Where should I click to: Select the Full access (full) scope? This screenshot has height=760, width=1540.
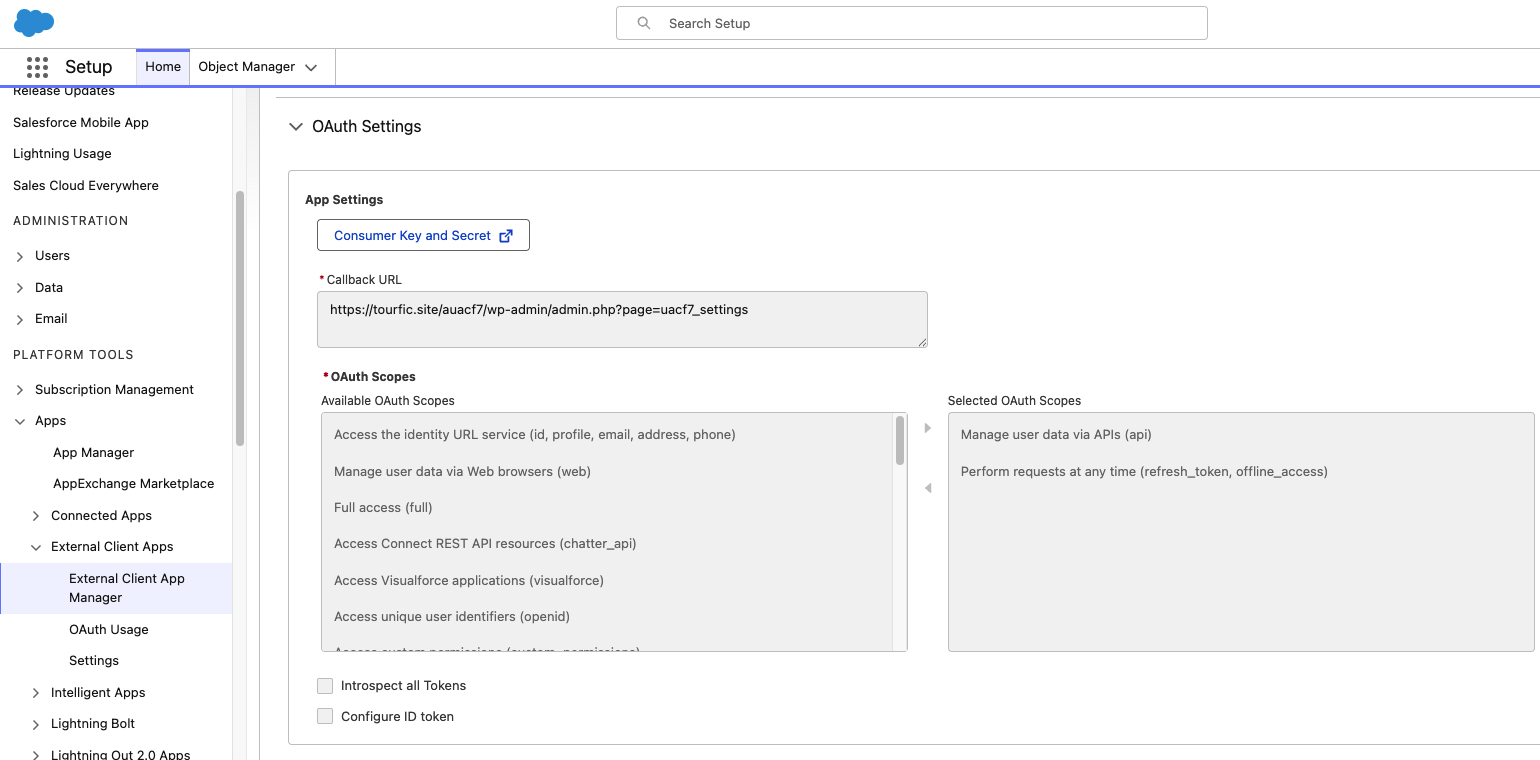tap(383, 508)
